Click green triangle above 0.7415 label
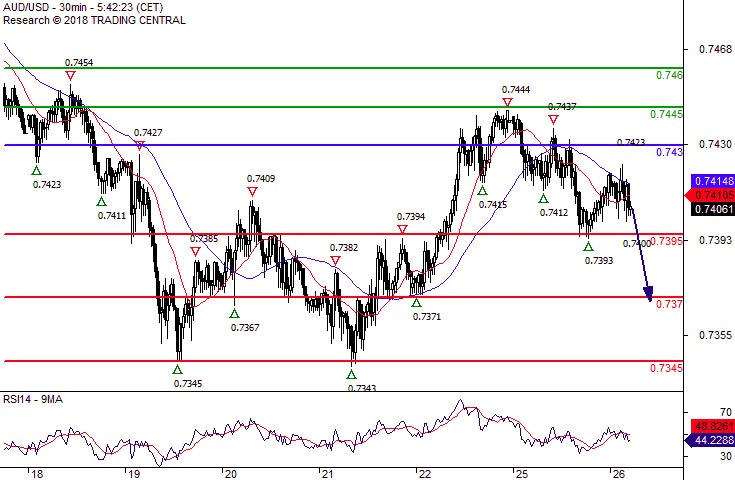 [x=482, y=190]
